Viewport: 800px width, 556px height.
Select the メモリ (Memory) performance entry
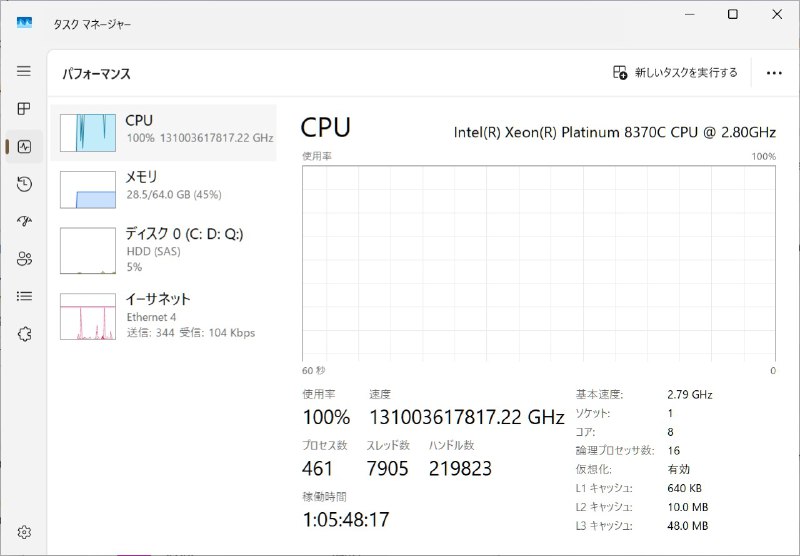163,189
